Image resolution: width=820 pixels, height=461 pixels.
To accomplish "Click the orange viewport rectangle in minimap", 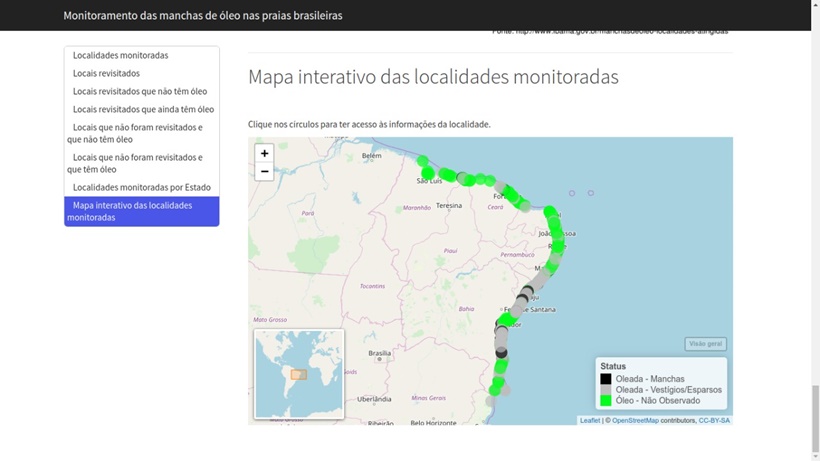I will (299, 375).
